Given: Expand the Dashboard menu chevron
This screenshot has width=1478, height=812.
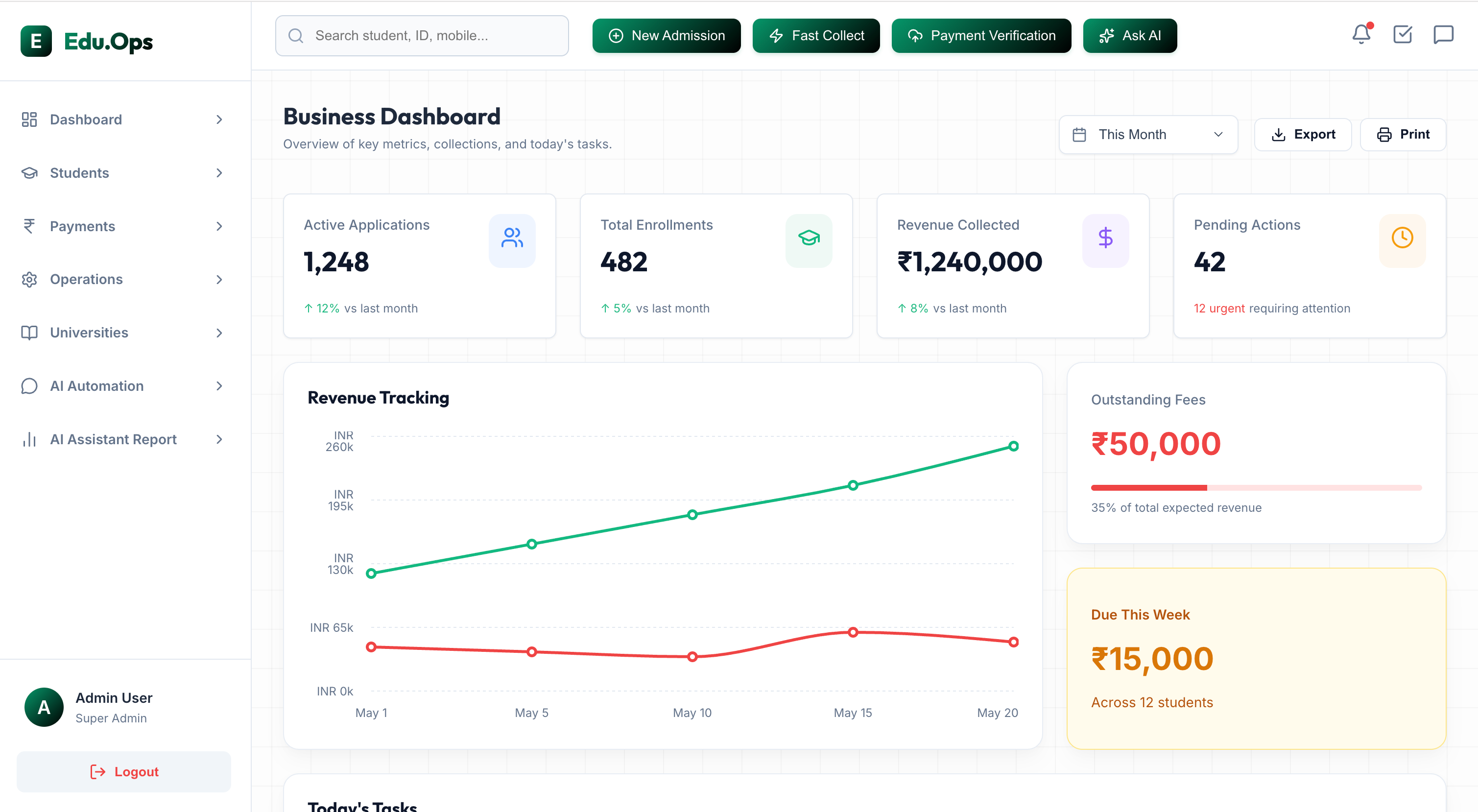Looking at the screenshot, I should tap(219, 119).
